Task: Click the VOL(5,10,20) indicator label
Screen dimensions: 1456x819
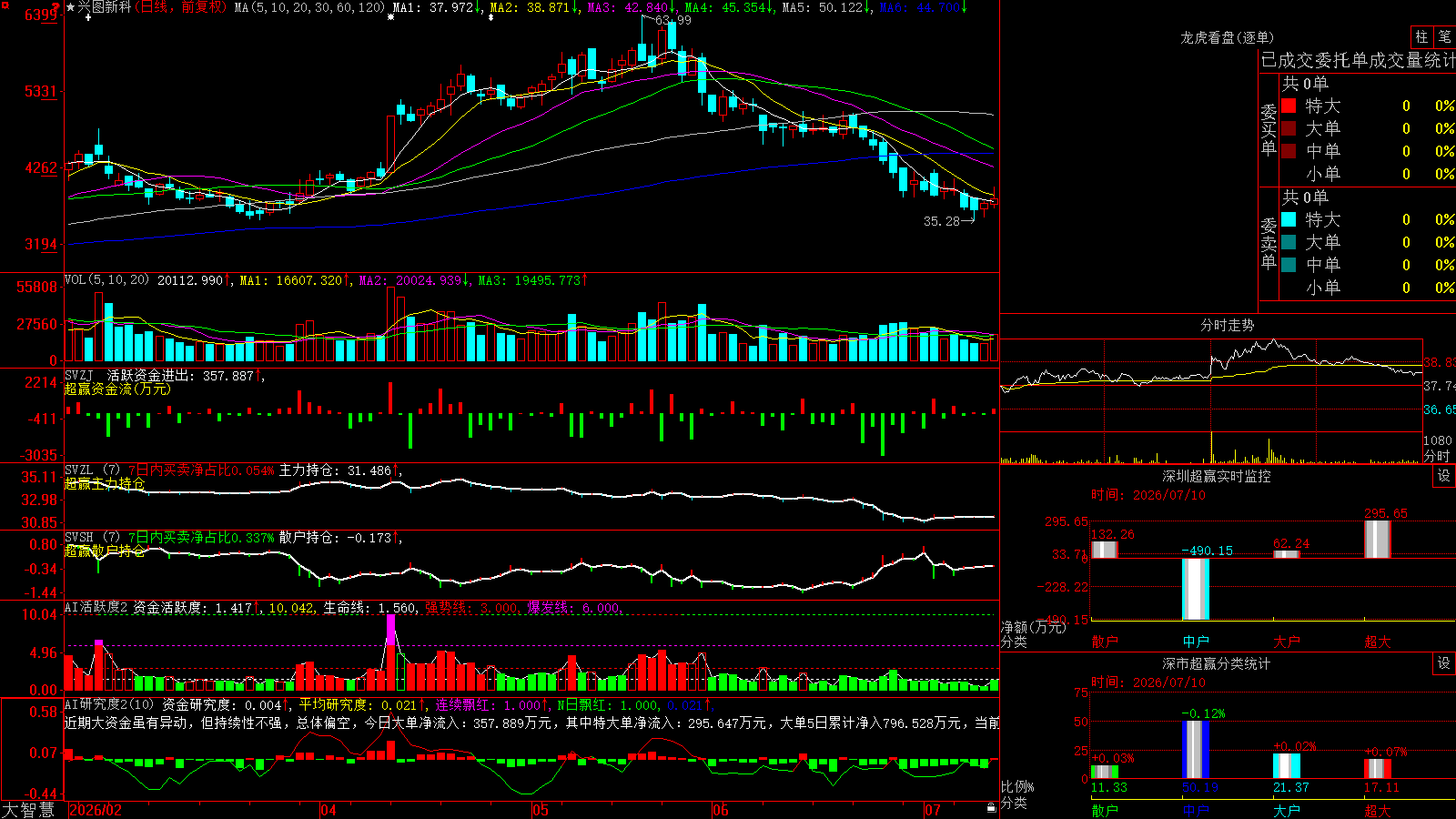Action: tap(106, 280)
